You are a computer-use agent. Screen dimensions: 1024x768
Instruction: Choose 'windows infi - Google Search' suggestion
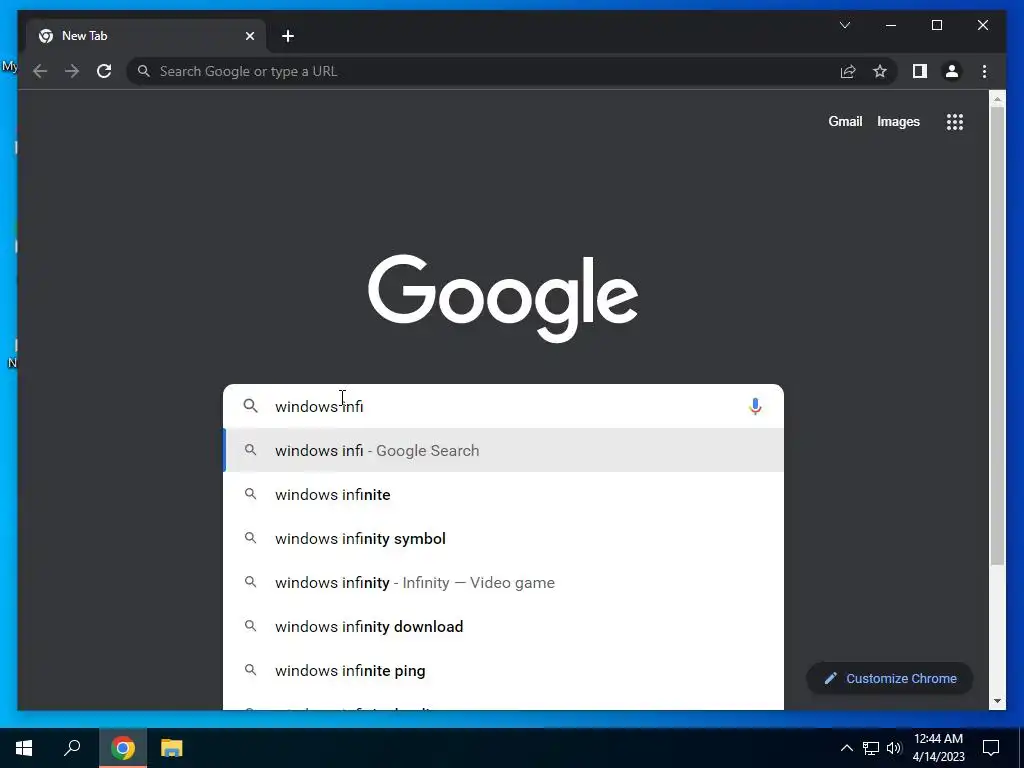tap(504, 450)
